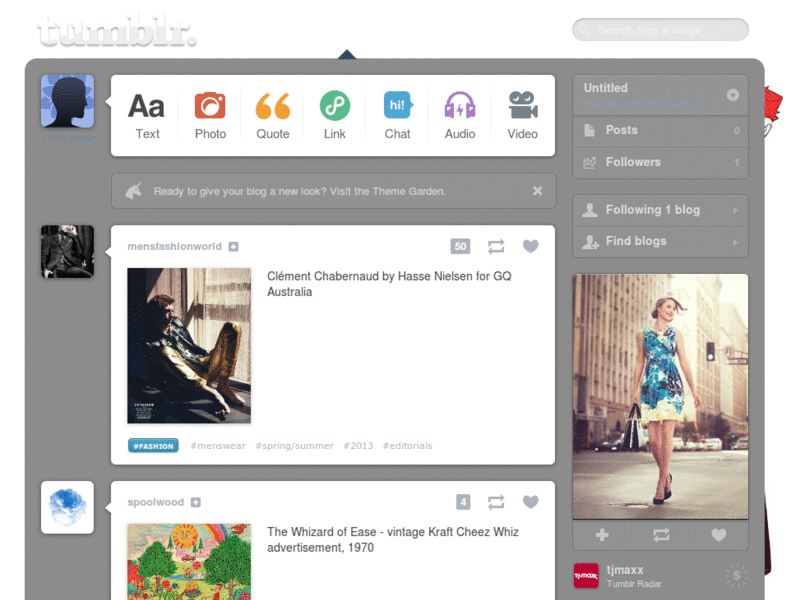
Task: Create a new Video post
Action: pyautogui.click(x=522, y=116)
